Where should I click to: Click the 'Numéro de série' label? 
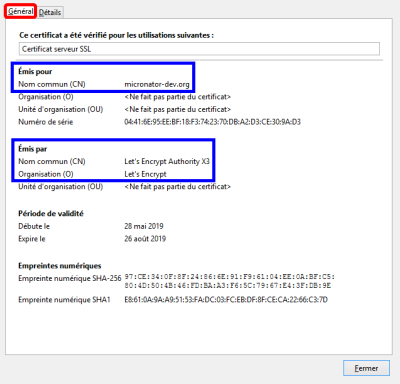click(45, 122)
